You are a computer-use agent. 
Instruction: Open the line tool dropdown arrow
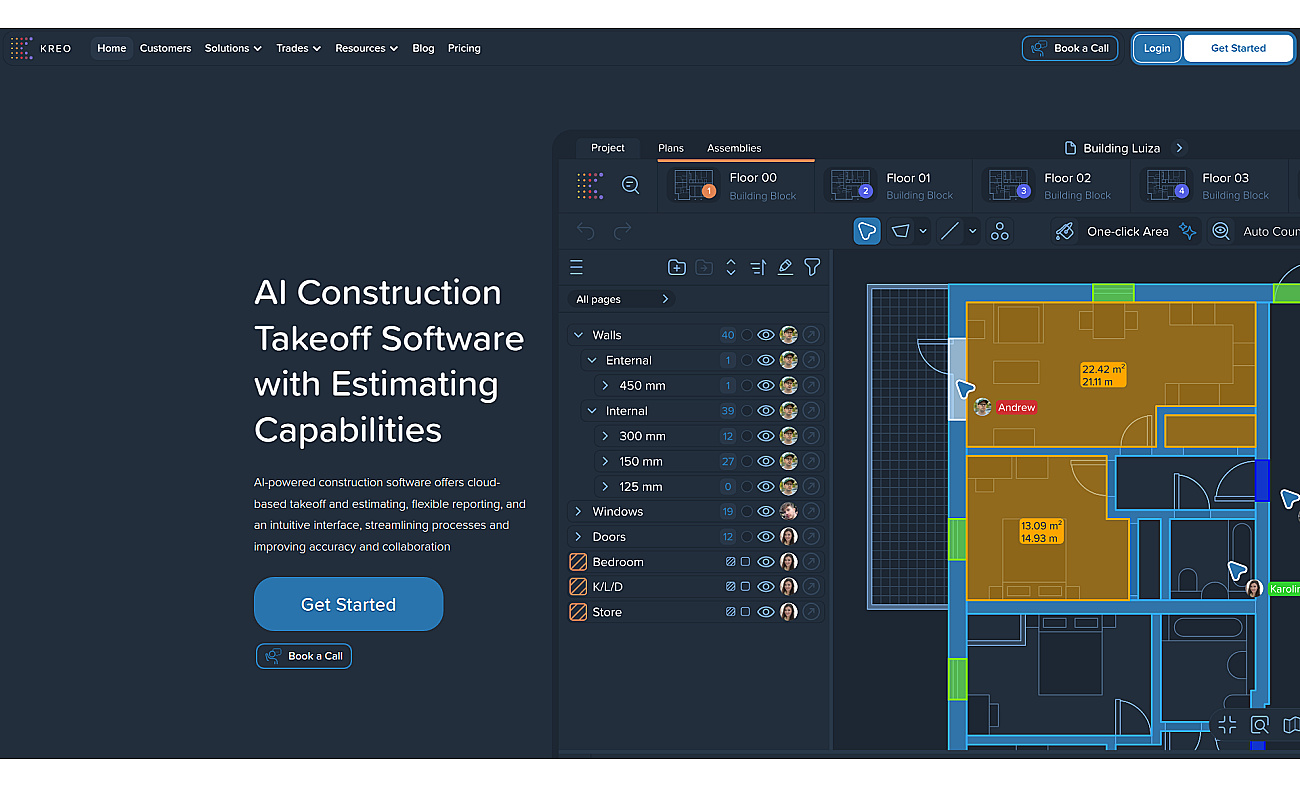tap(972, 231)
